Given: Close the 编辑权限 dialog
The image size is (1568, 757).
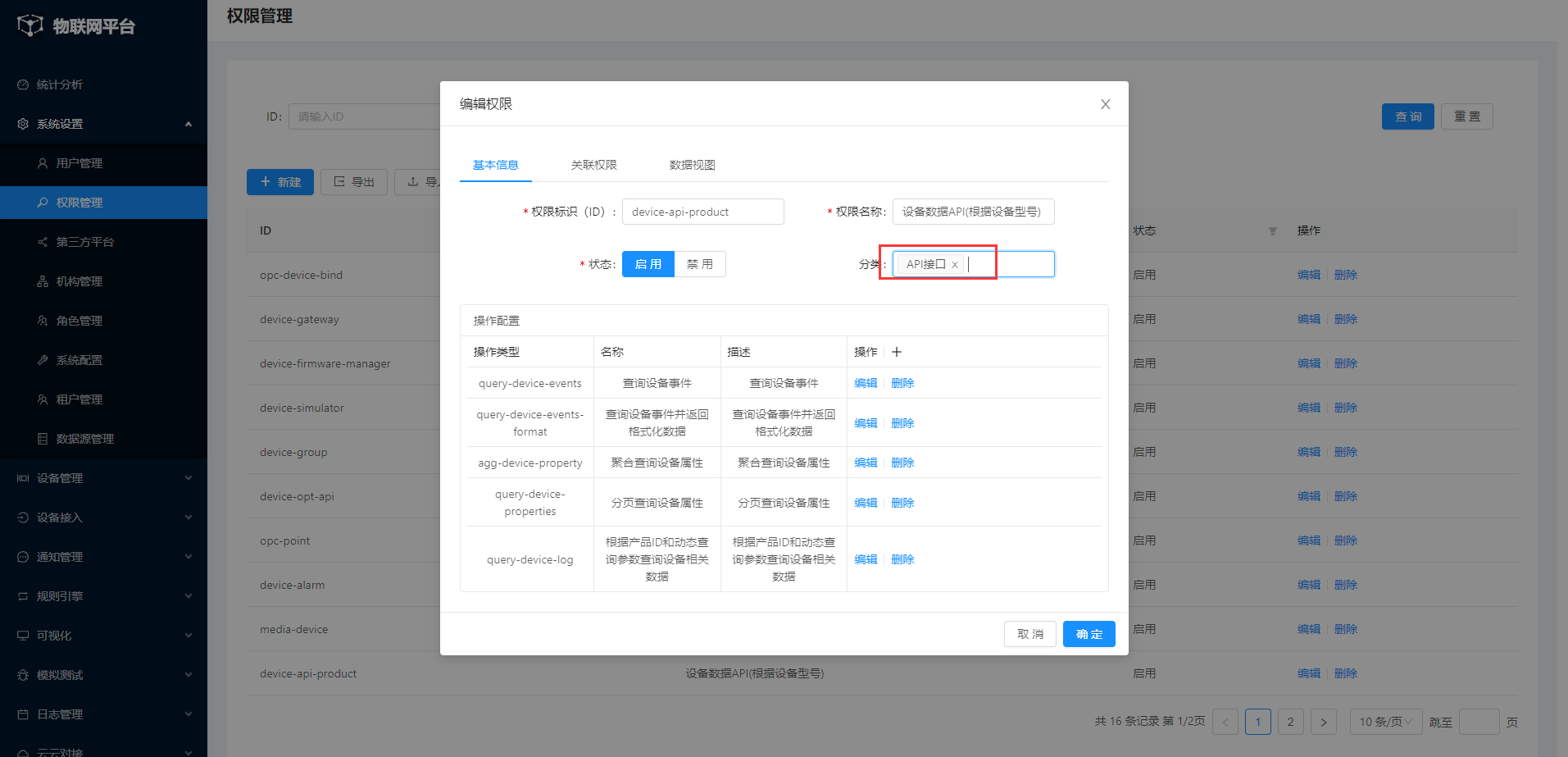Looking at the screenshot, I should pyautogui.click(x=1105, y=104).
